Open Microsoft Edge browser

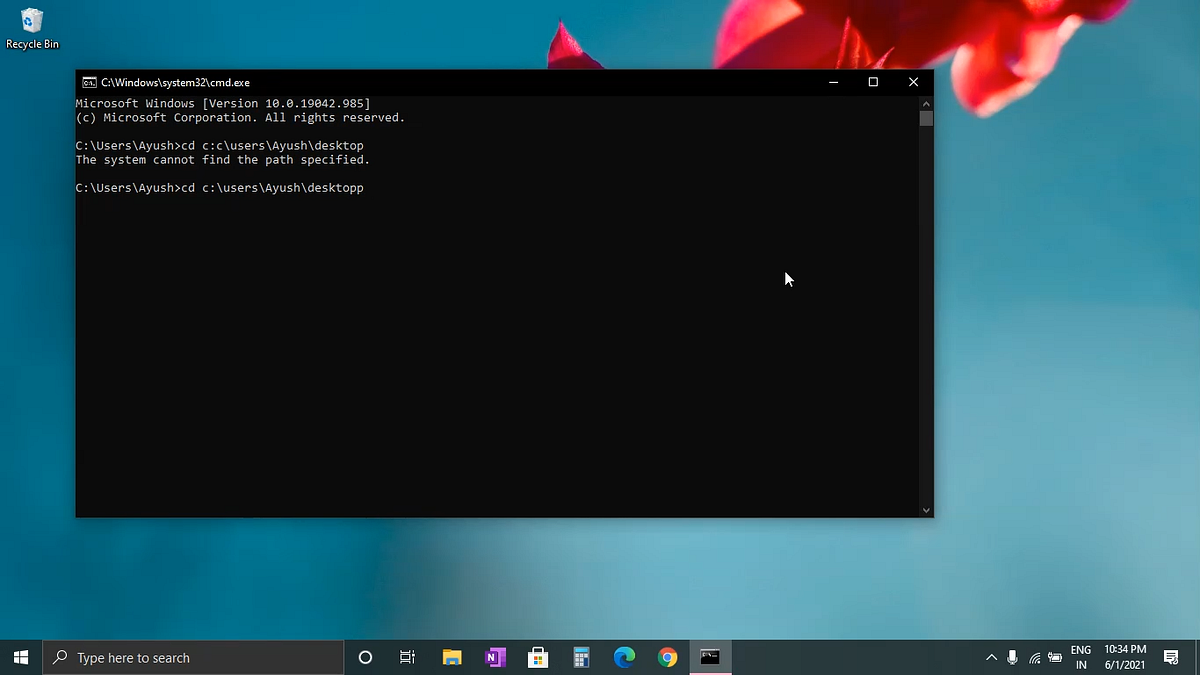(624, 657)
